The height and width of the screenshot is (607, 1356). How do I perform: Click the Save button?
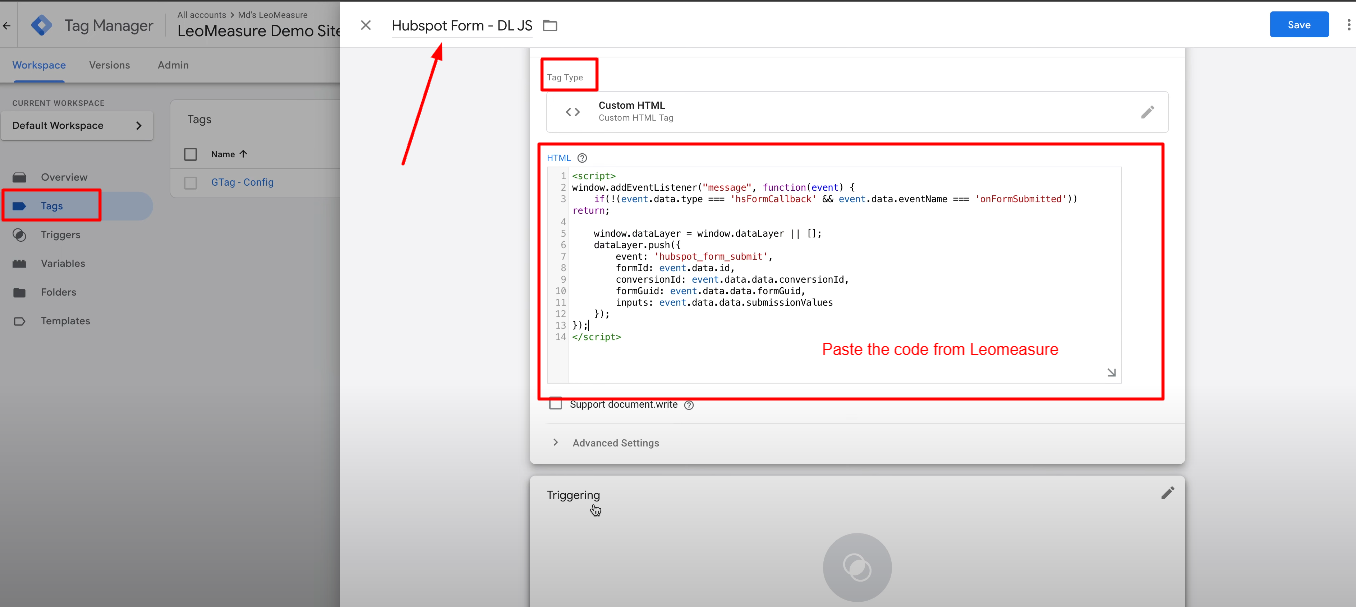point(1299,23)
